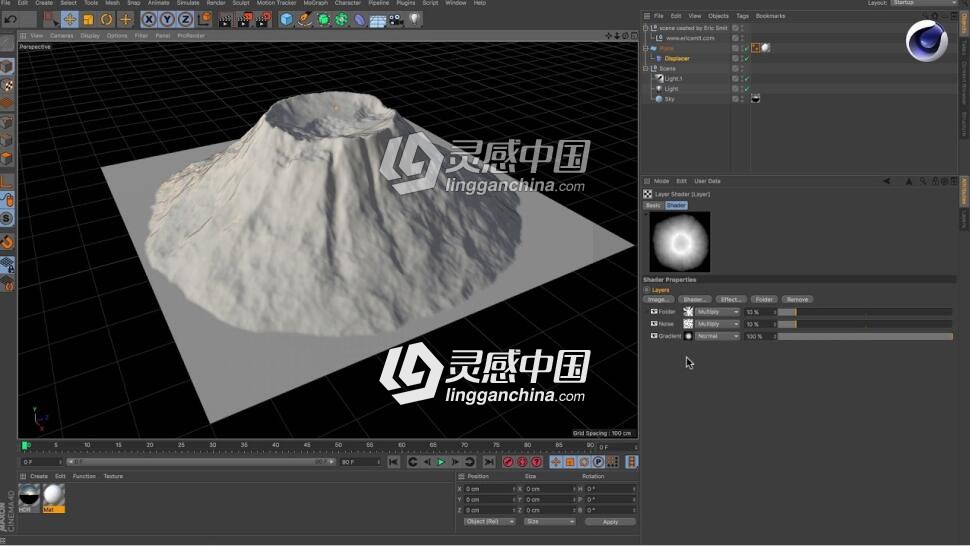The image size is (970, 546).
Task: Collapse 'scene created by Eric Smit' group
Action: (646, 28)
